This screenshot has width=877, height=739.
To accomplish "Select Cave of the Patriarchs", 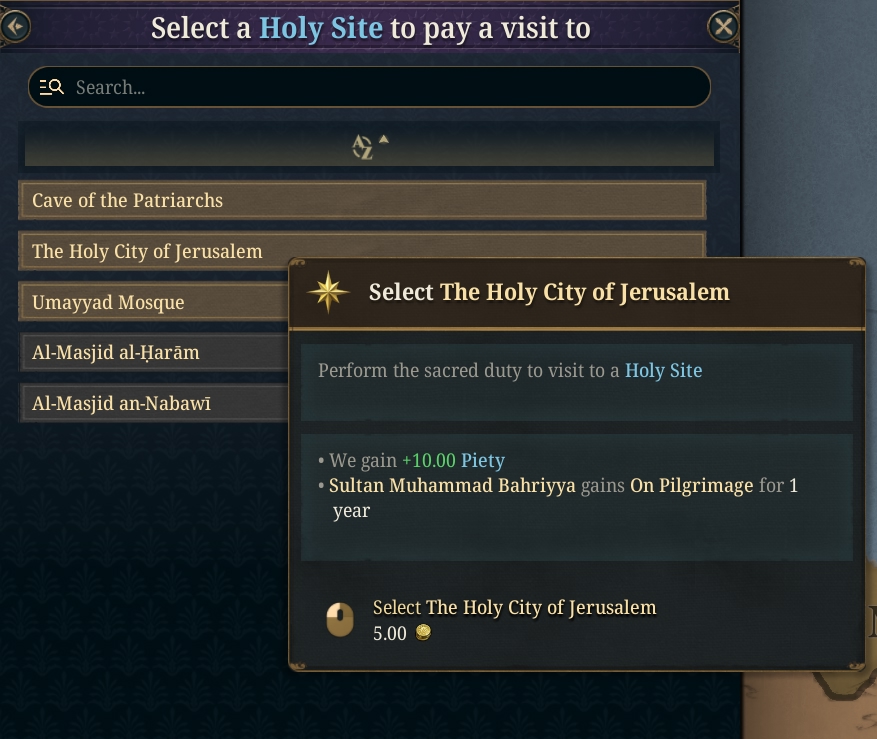I will [x=362, y=200].
